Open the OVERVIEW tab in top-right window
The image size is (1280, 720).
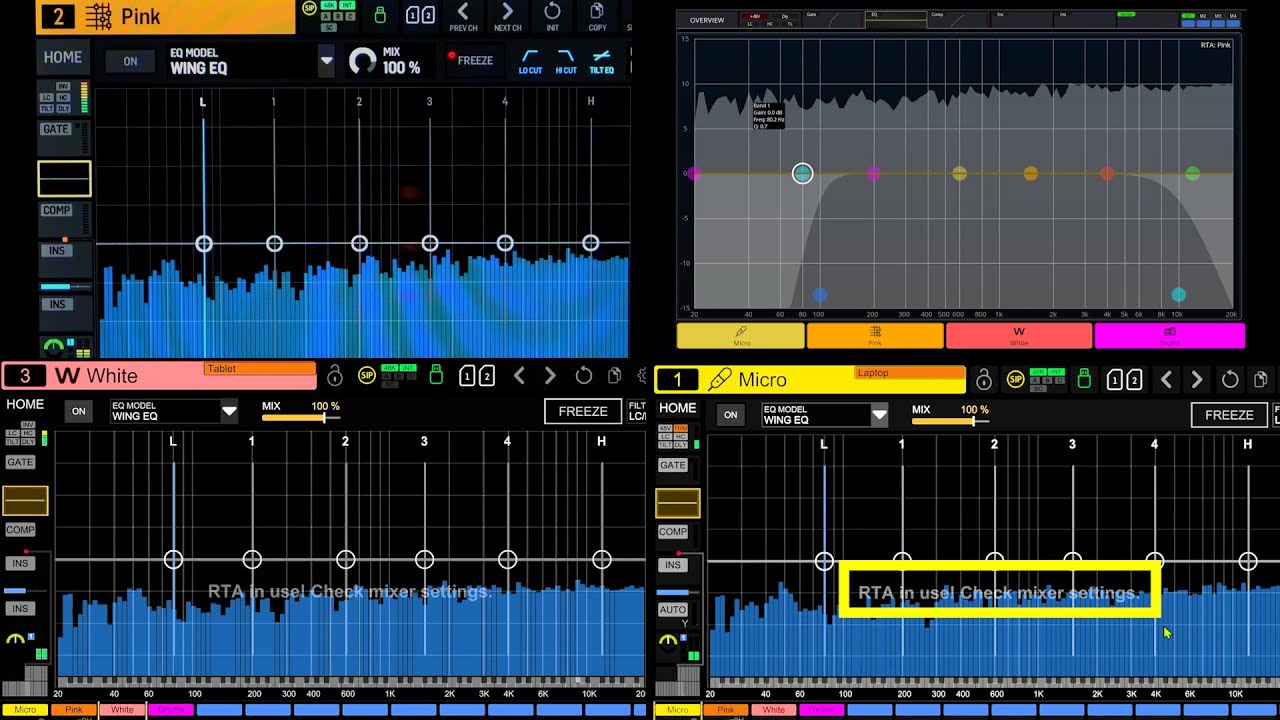pyautogui.click(x=707, y=20)
